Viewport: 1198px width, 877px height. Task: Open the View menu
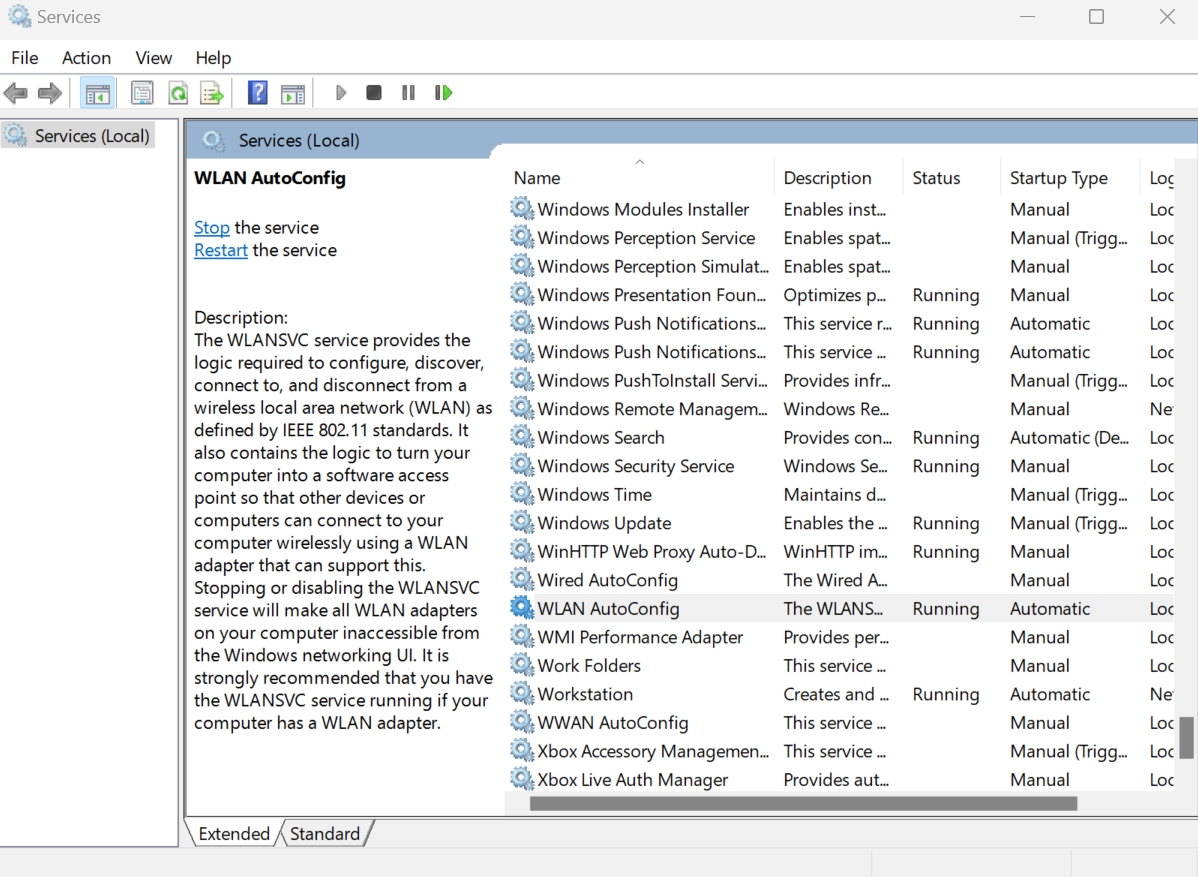[153, 57]
